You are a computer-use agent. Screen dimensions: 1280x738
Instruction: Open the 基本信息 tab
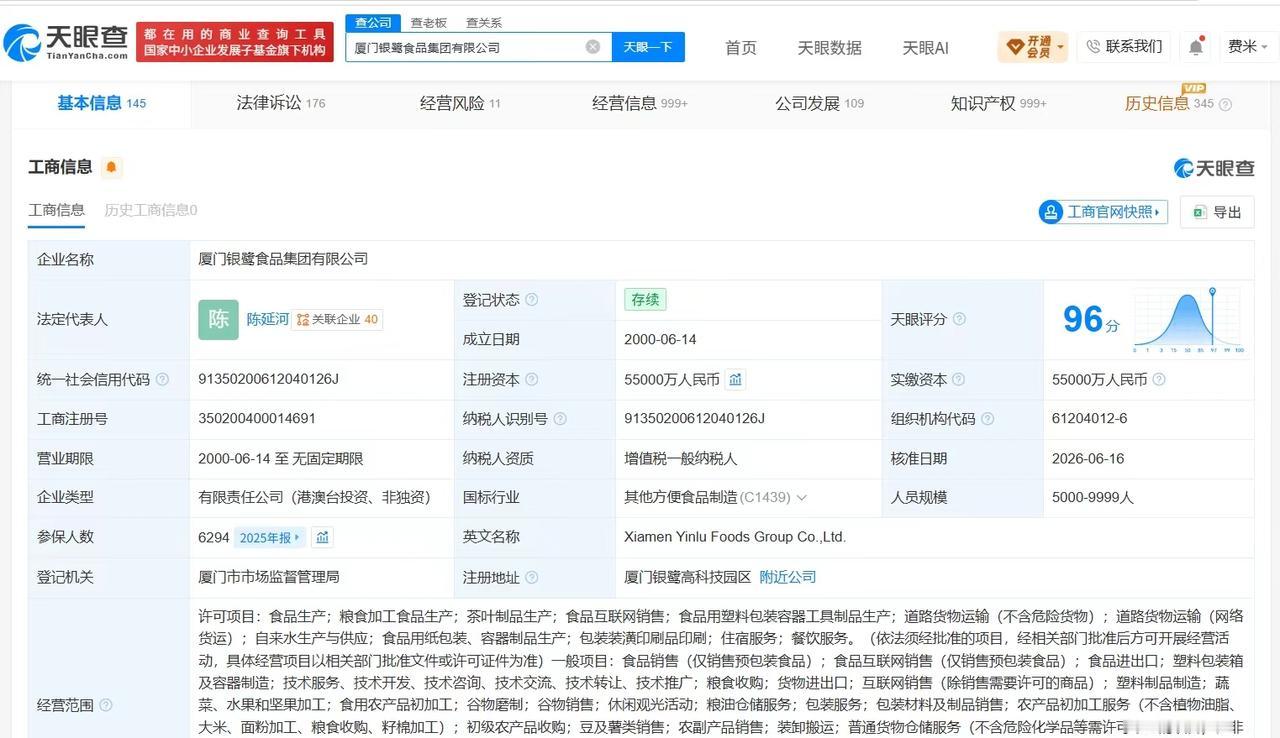[101, 103]
